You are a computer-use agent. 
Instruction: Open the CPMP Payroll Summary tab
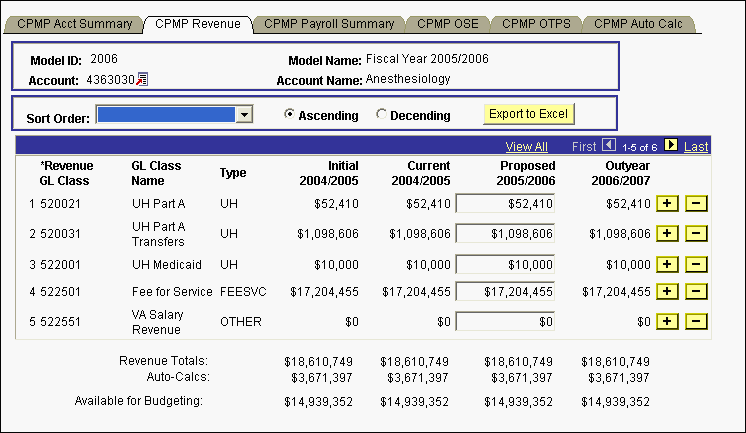330,22
